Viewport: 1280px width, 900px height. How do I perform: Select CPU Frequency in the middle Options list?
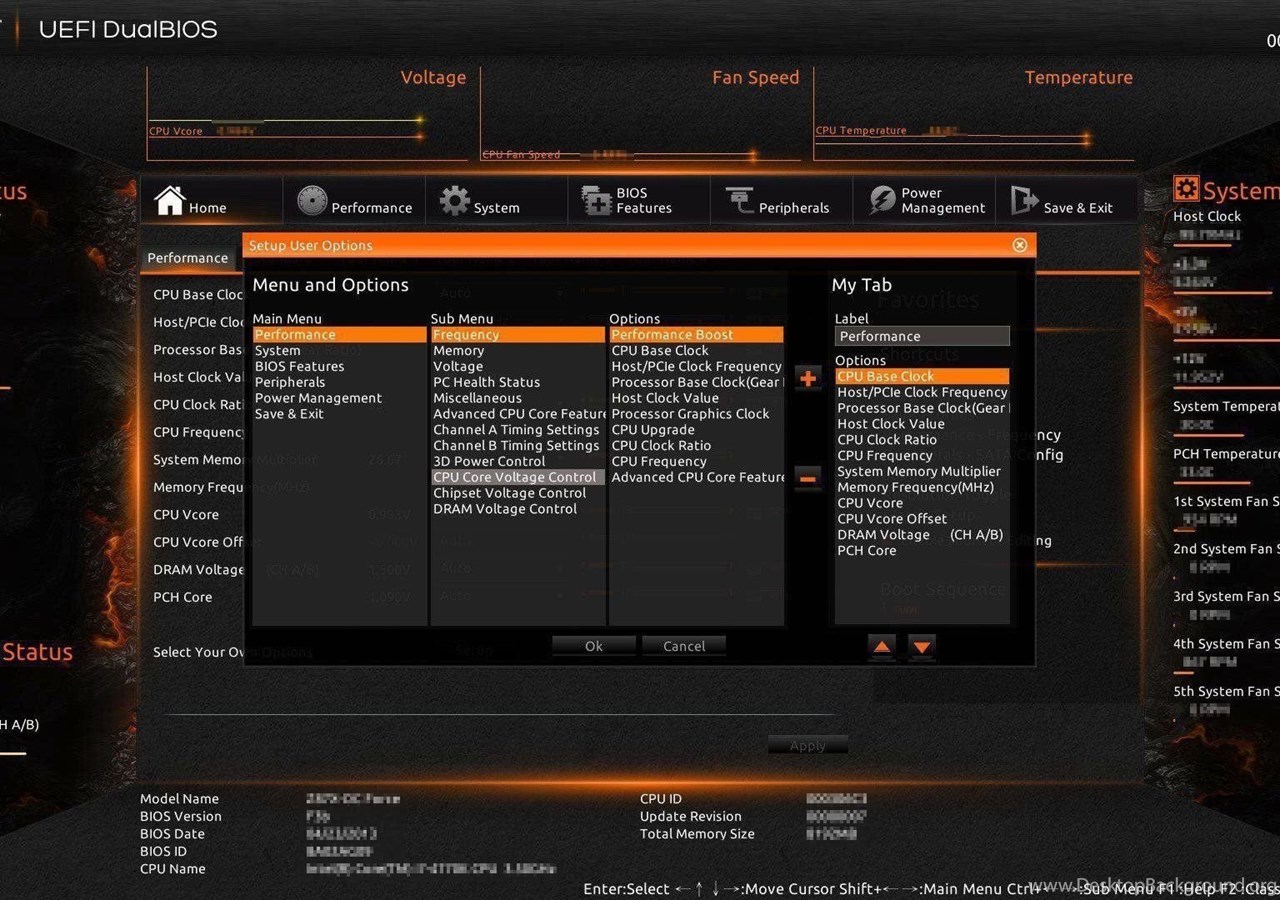coord(697,462)
